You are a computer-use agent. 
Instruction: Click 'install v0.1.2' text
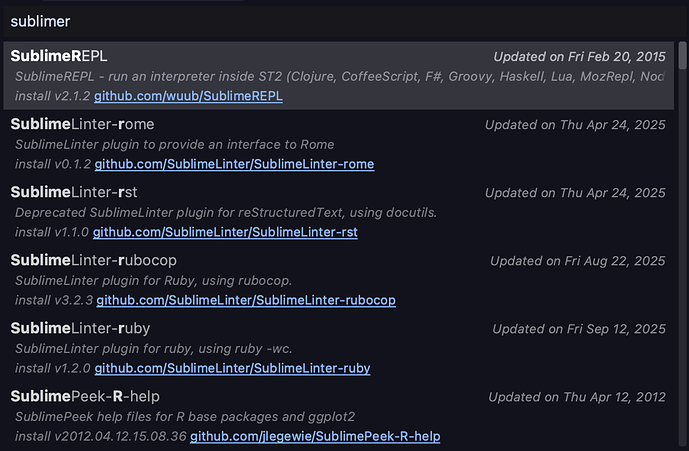[x=53, y=164]
